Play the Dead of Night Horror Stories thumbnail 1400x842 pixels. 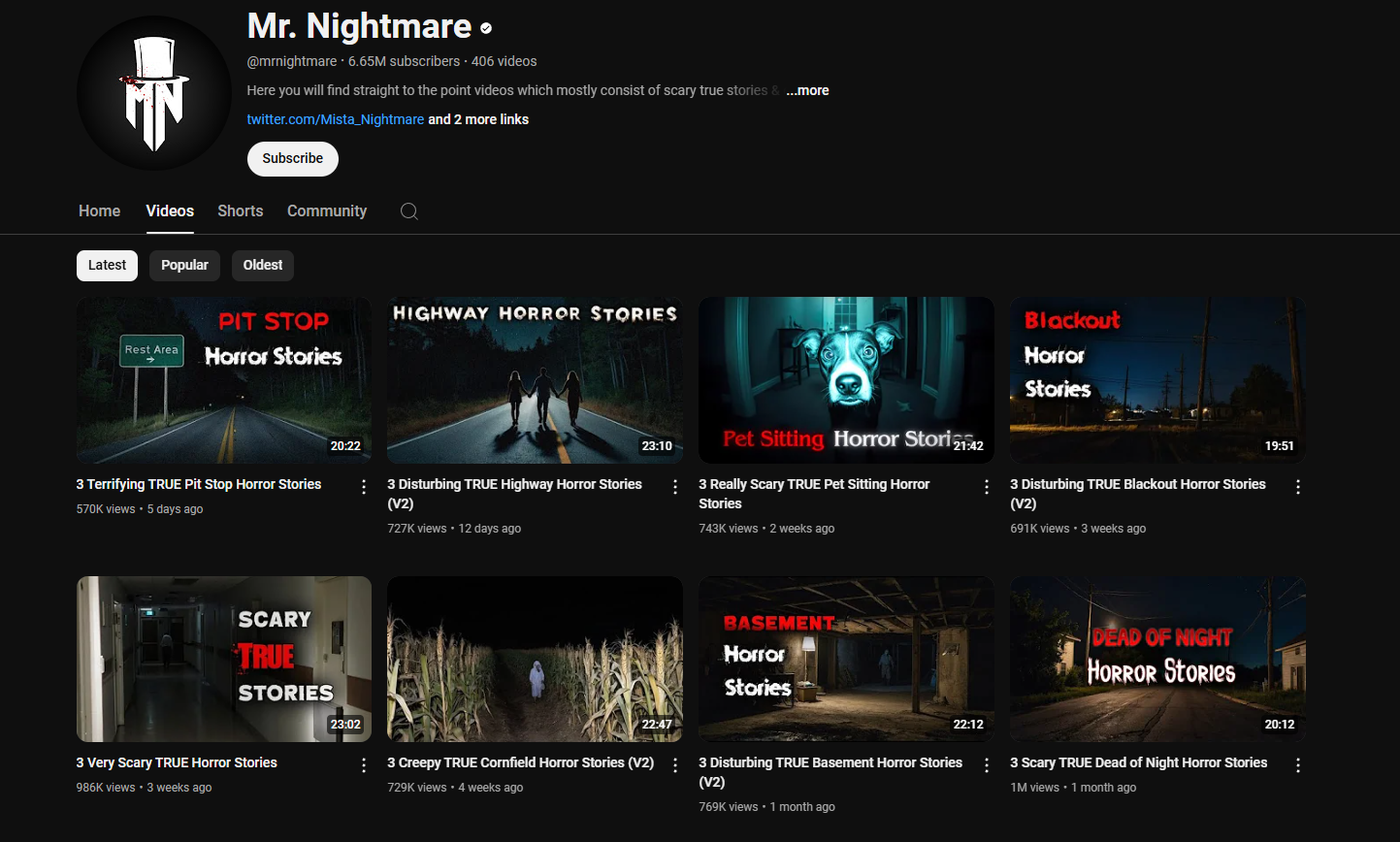tap(1157, 660)
